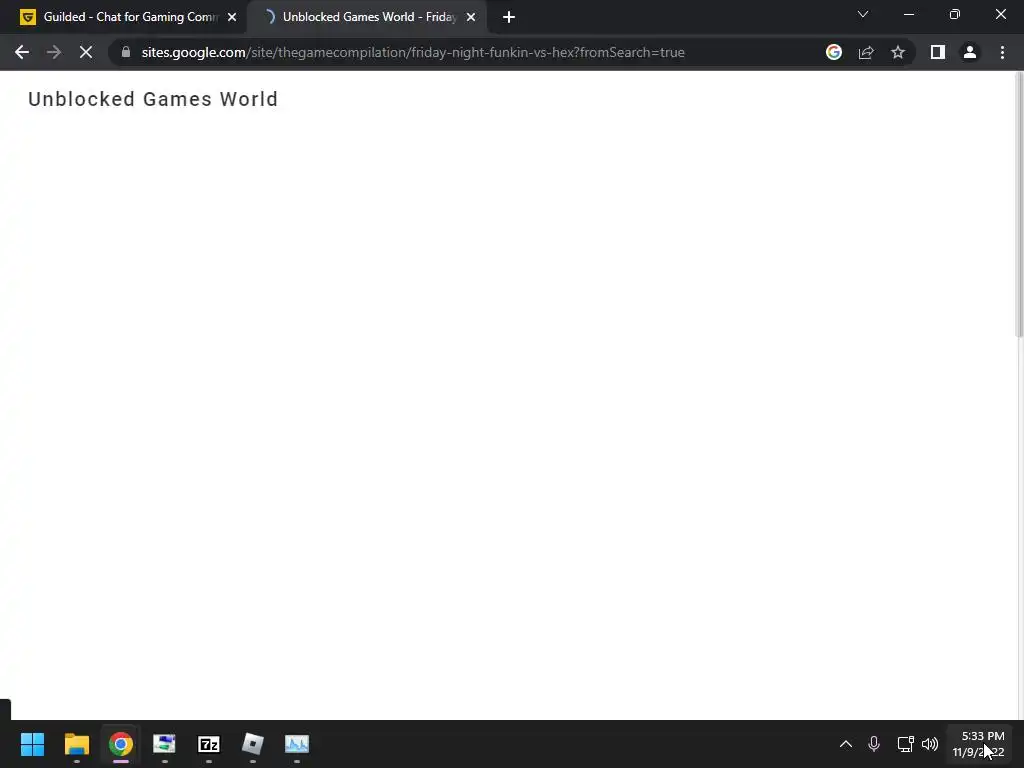The height and width of the screenshot is (768, 1024).
Task: Click the URL in the address bar
Action: 413,52
